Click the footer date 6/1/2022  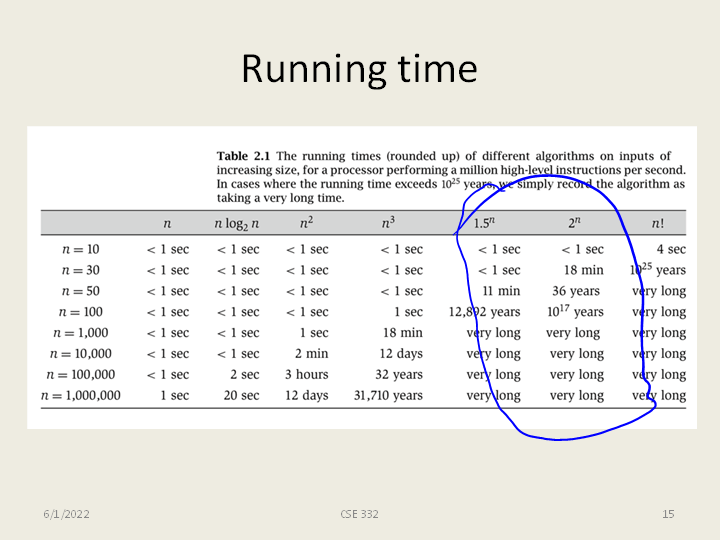66,514
